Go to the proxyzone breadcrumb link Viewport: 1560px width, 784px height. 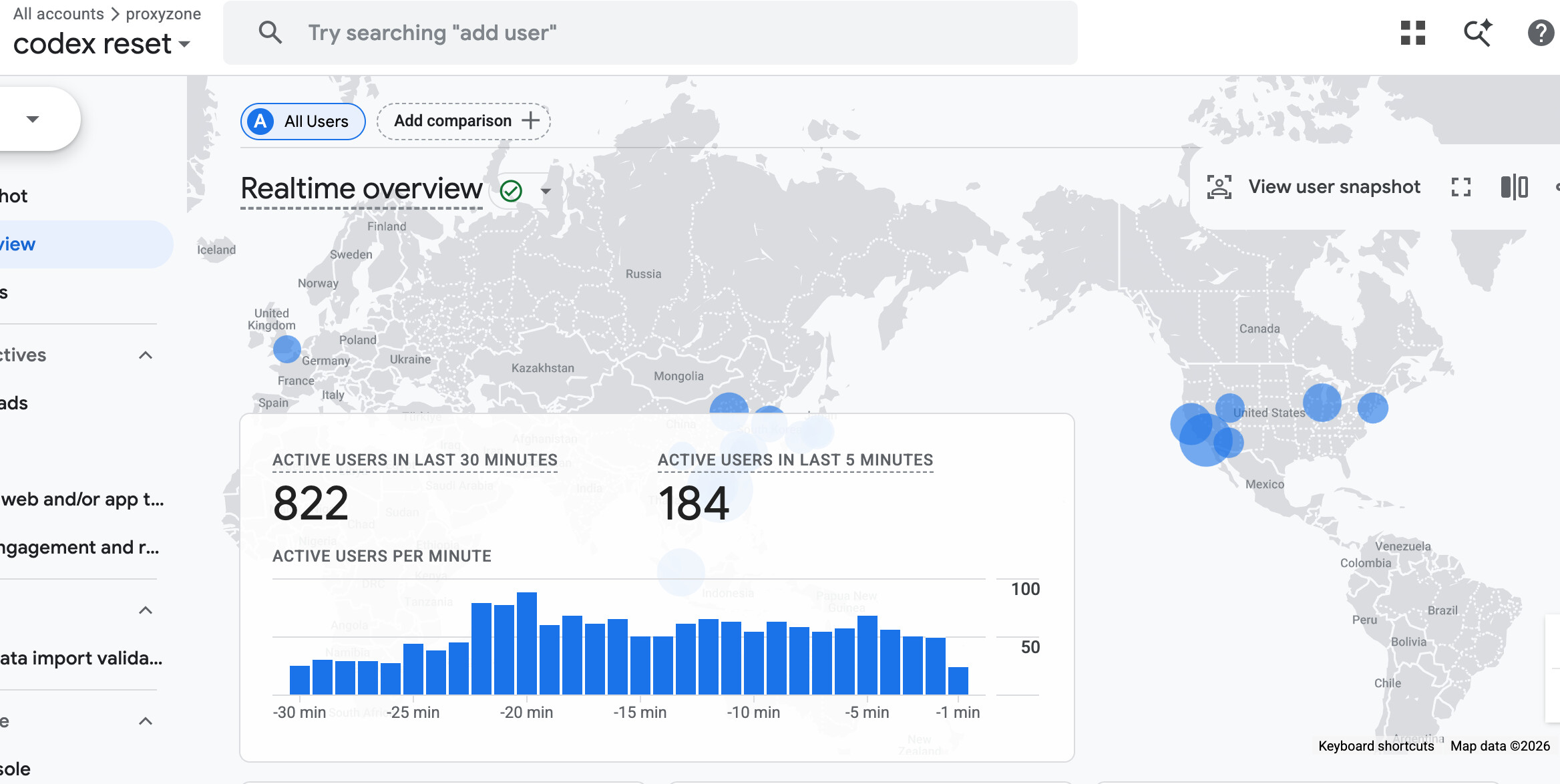[x=164, y=14]
